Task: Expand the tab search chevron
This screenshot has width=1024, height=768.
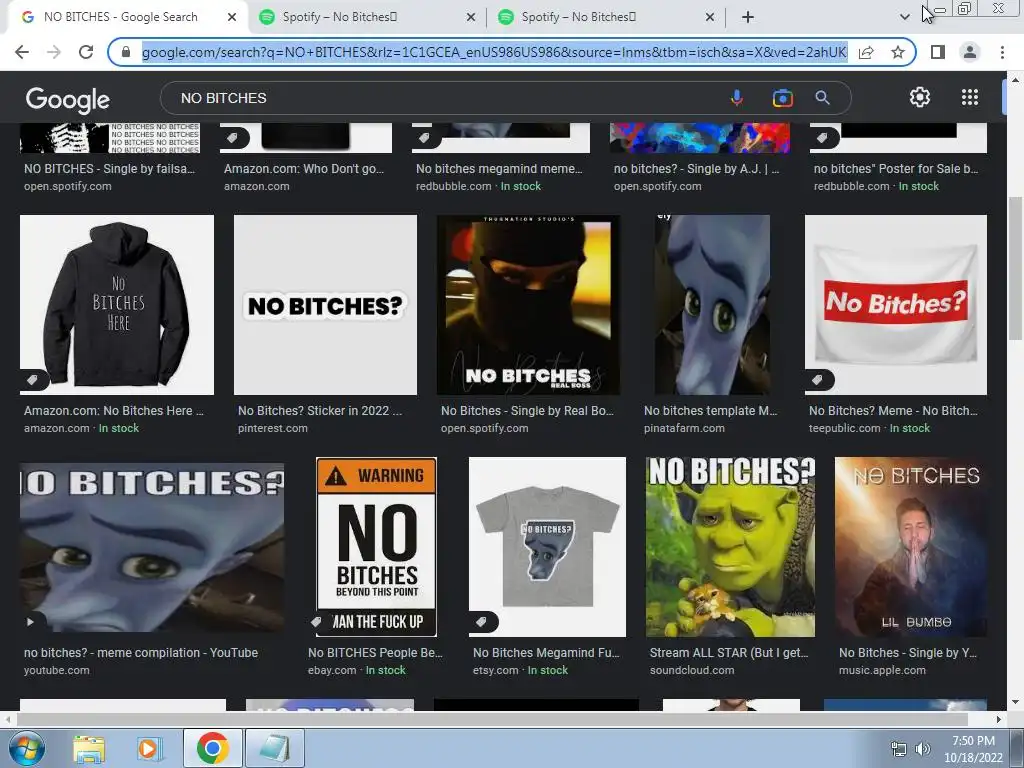Action: click(x=904, y=17)
